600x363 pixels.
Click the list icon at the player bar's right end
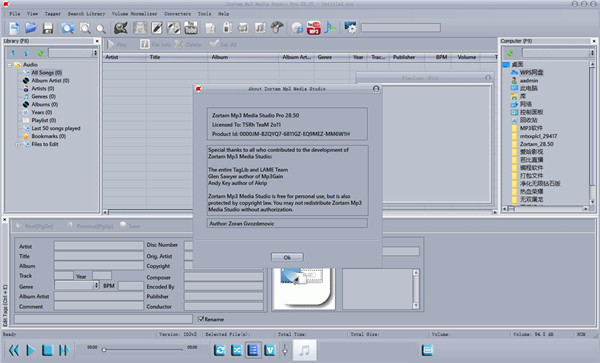427,350
